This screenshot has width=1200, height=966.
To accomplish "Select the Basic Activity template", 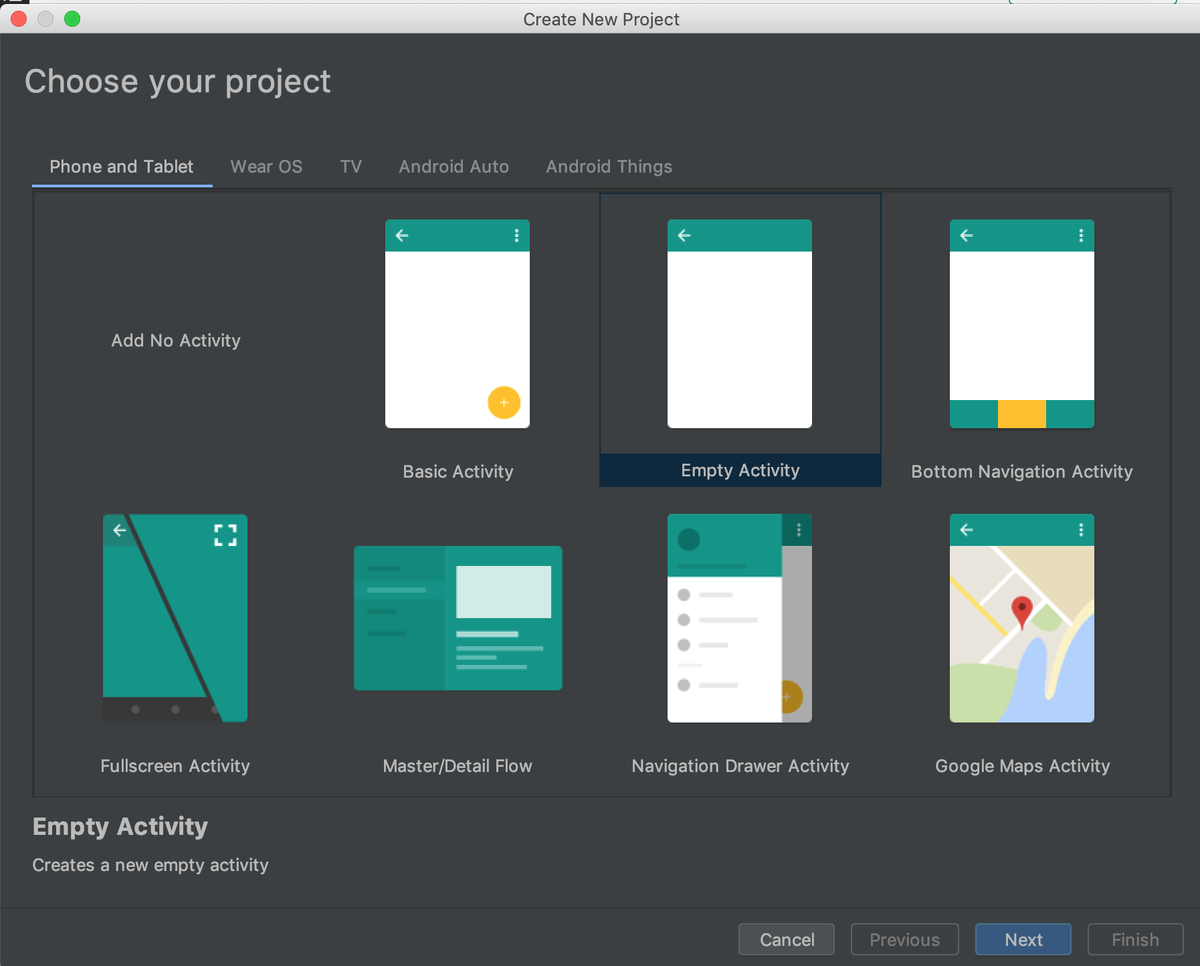I will [x=457, y=323].
